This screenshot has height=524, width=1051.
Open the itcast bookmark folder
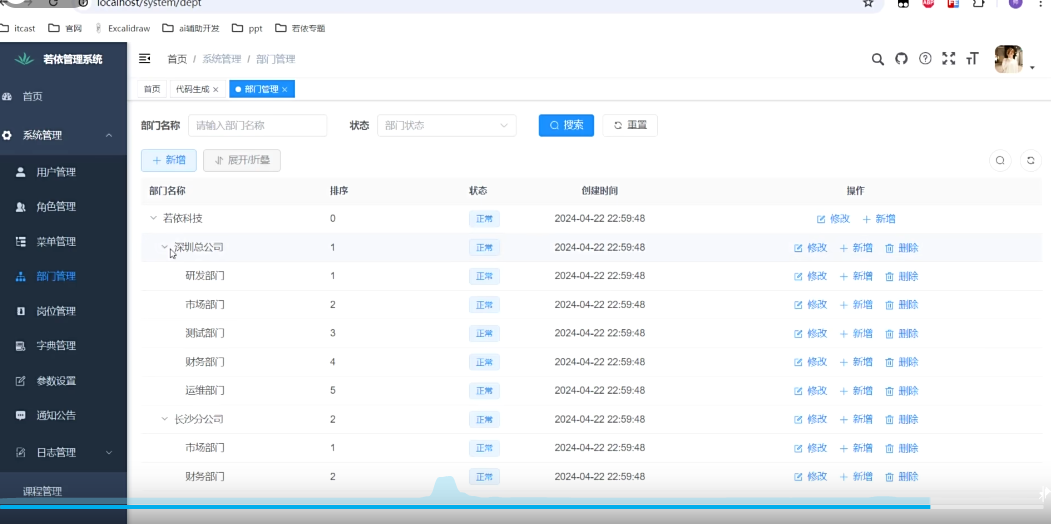[x=18, y=28]
